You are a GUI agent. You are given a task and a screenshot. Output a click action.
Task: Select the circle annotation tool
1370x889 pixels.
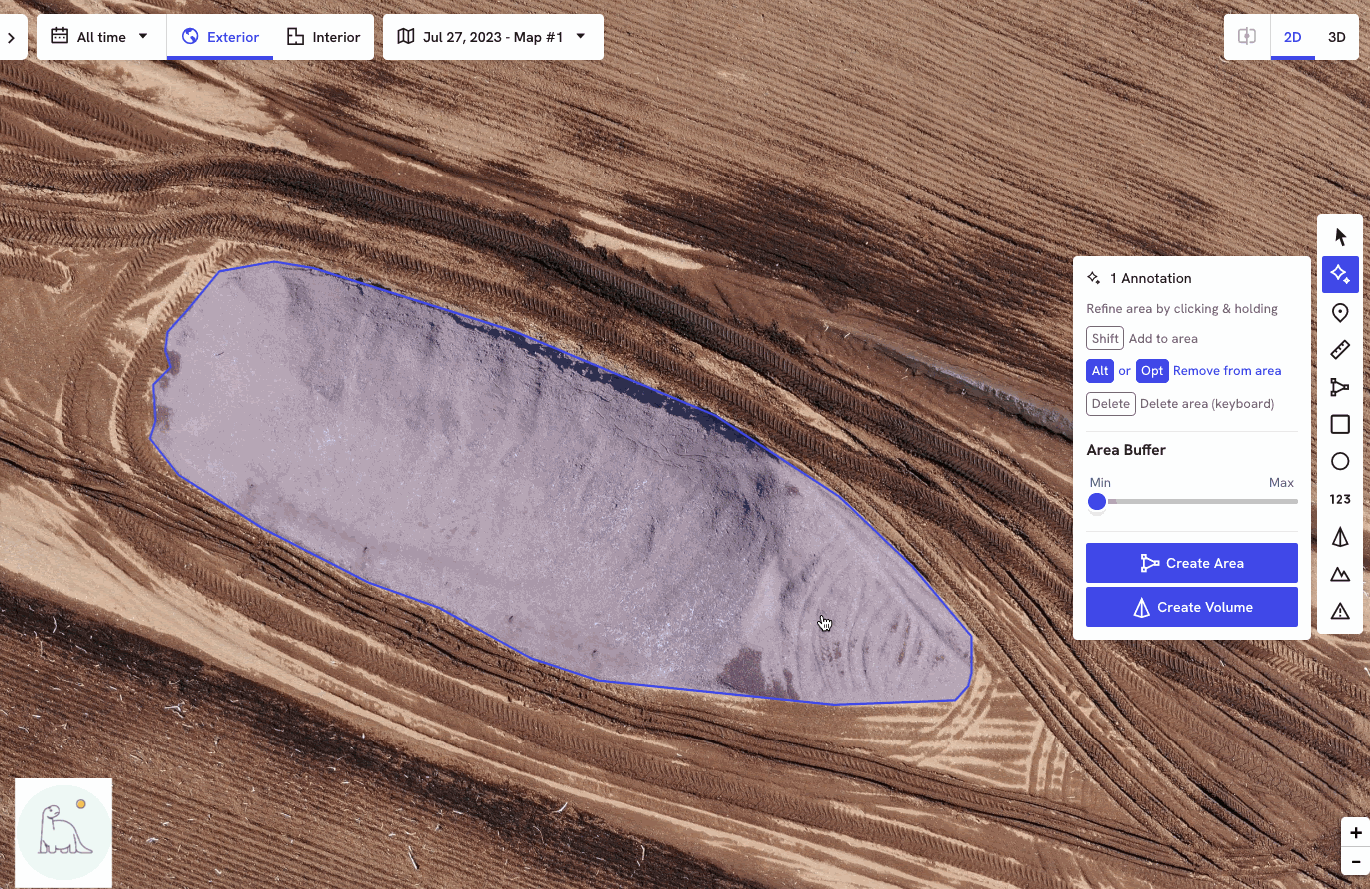[1340, 461]
